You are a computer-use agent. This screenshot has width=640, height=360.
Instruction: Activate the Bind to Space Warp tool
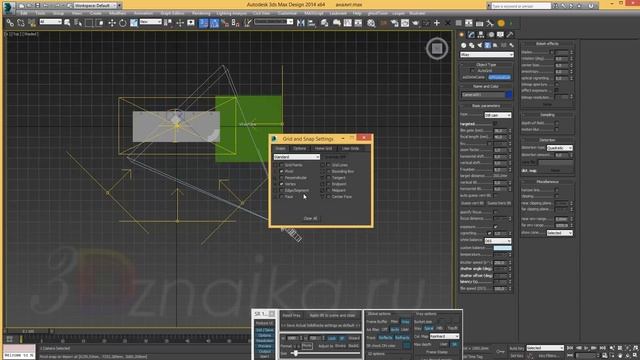tap(31, 23)
